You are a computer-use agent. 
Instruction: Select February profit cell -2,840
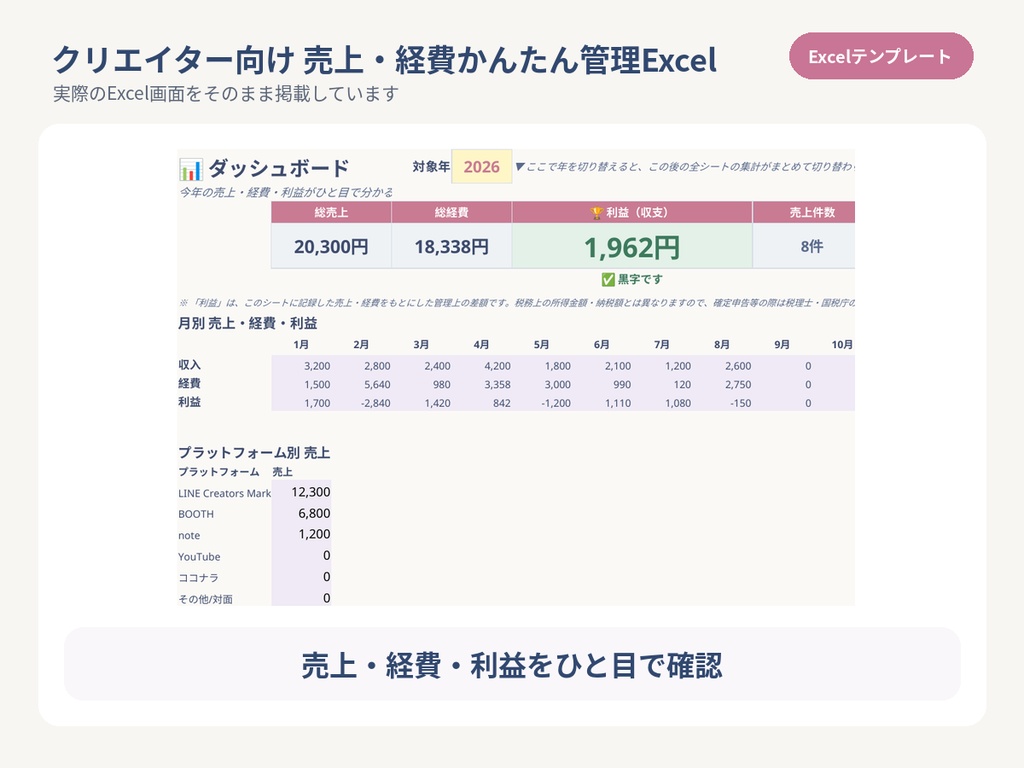pos(376,403)
